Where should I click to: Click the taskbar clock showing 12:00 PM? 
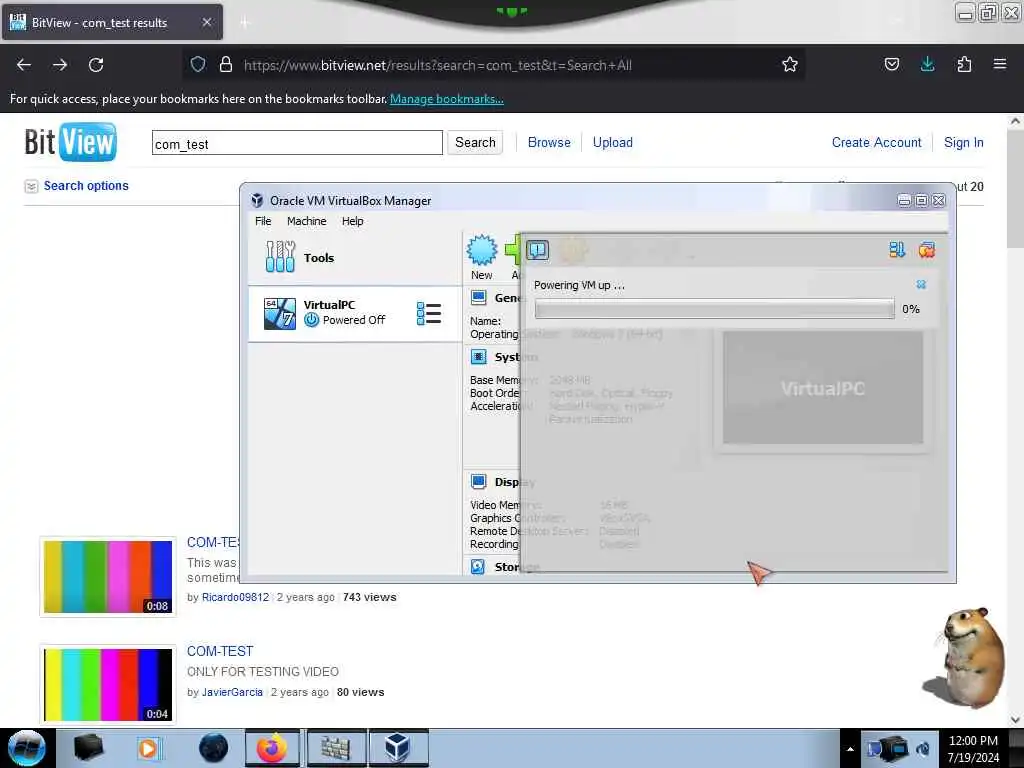[x=973, y=748]
